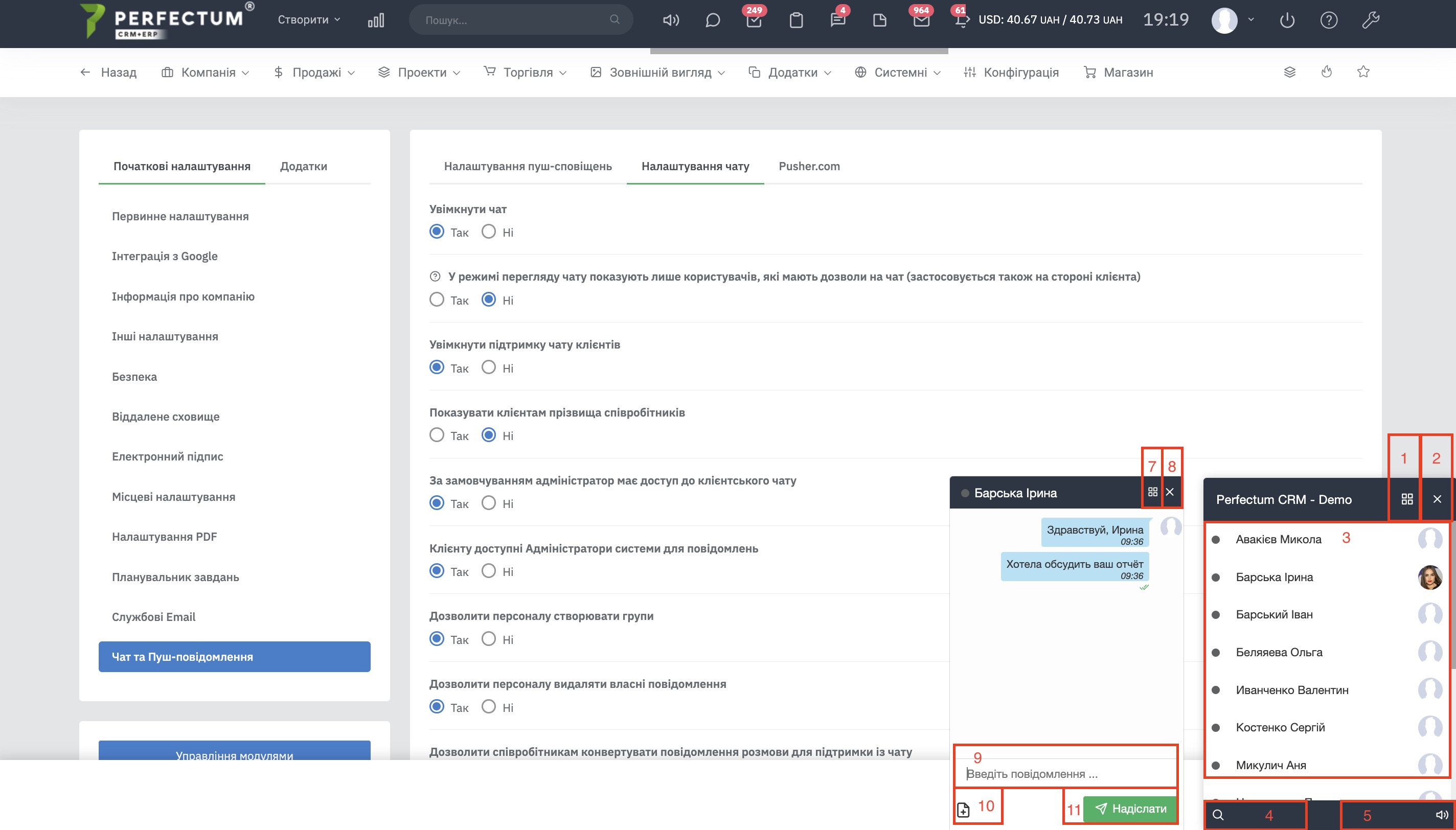This screenshot has height=830, width=1456.
Task: Open the envelope mail icon with 964 badge
Action: click(921, 21)
